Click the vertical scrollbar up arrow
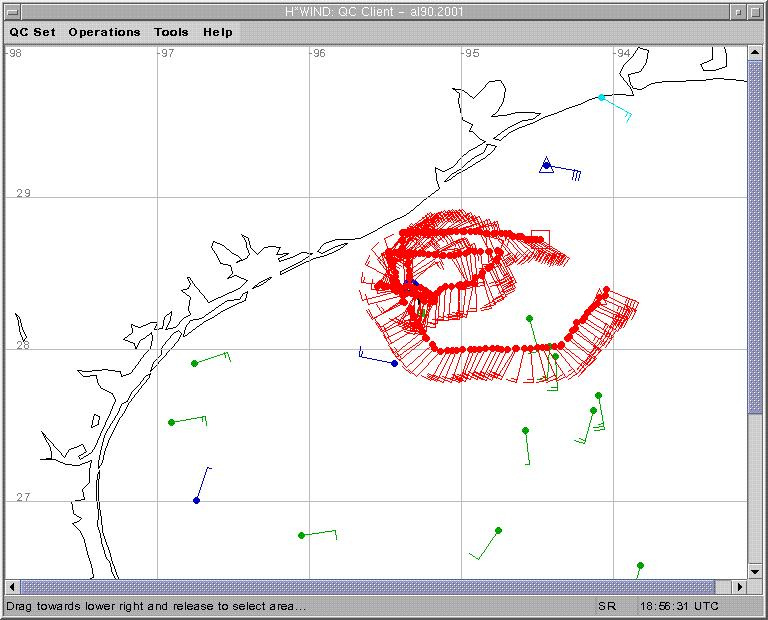The height and width of the screenshot is (620, 768). click(755, 53)
